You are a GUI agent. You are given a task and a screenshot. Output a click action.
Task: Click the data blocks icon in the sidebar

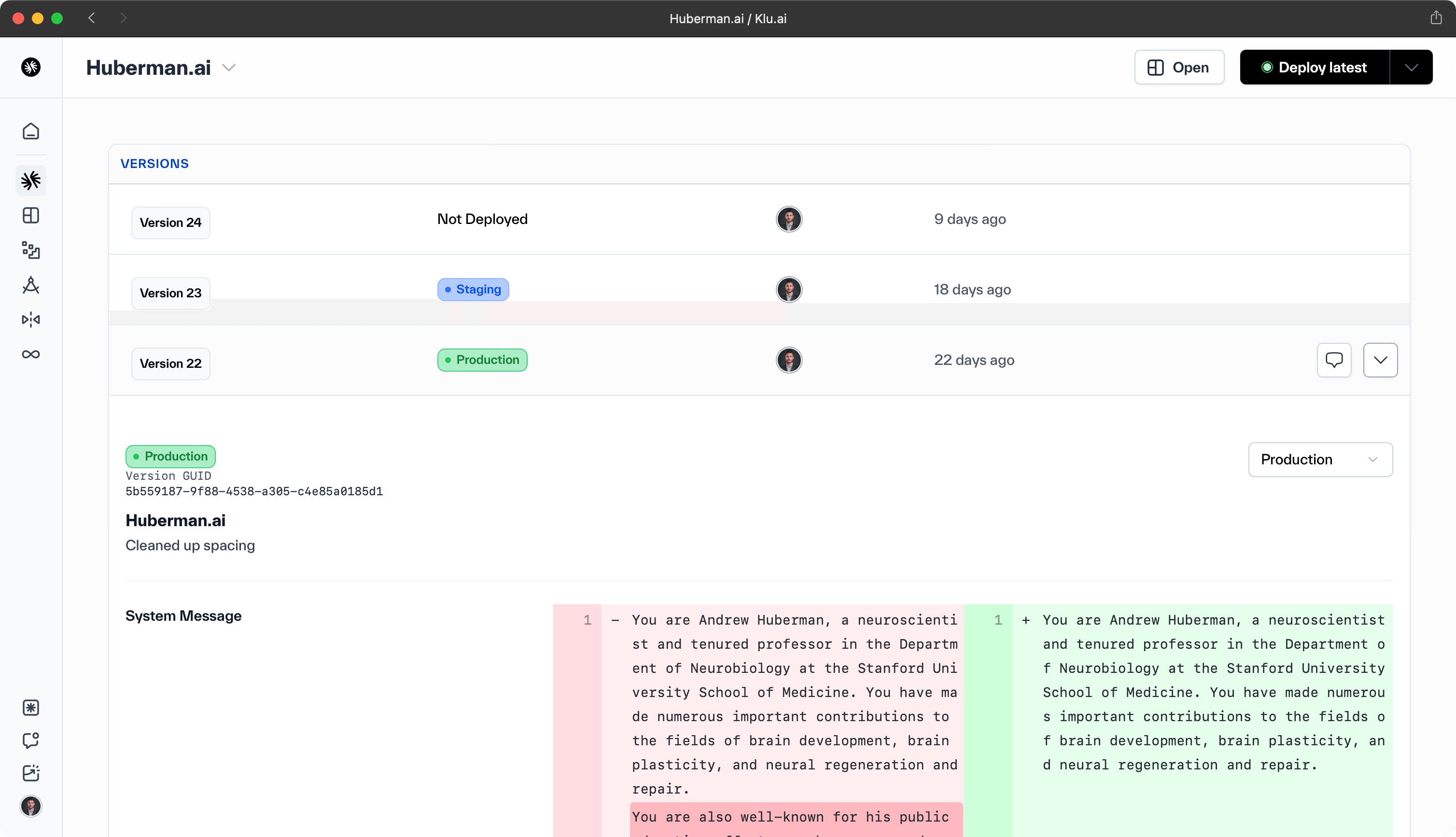tap(30, 251)
